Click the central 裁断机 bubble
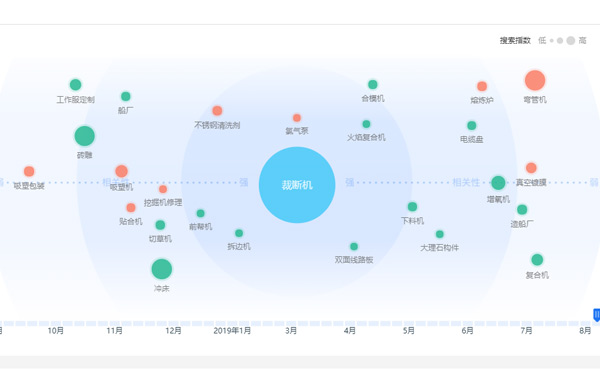Image resolution: width=600 pixels, height=372 pixels. 297,185
